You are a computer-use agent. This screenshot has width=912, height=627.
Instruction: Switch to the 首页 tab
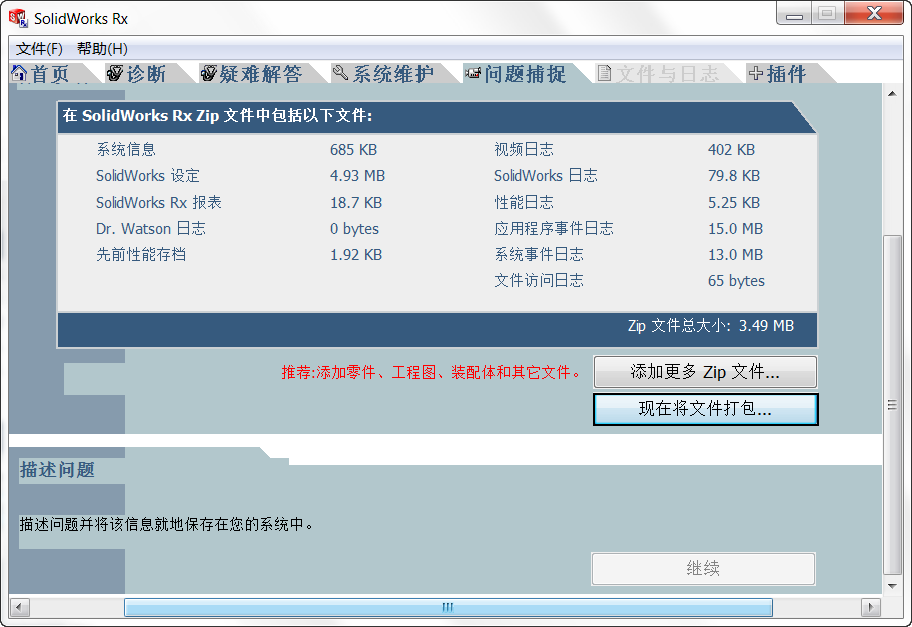coord(50,73)
